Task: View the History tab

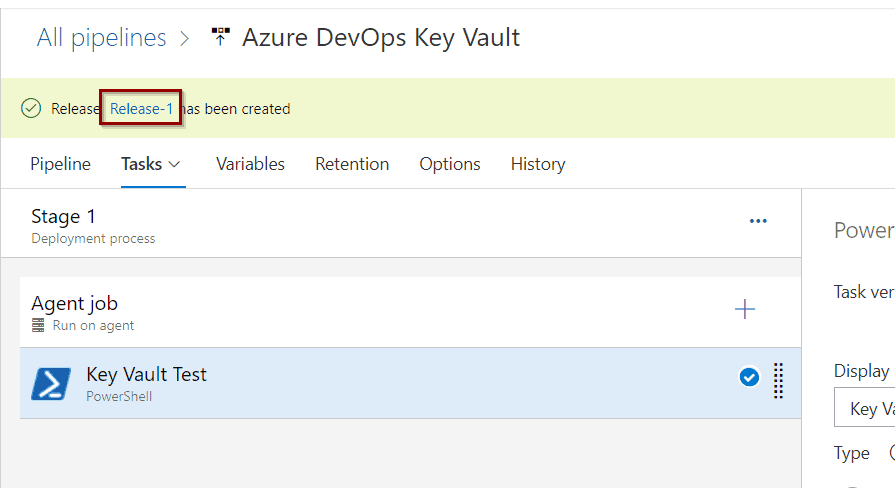Action: coord(538,164)
